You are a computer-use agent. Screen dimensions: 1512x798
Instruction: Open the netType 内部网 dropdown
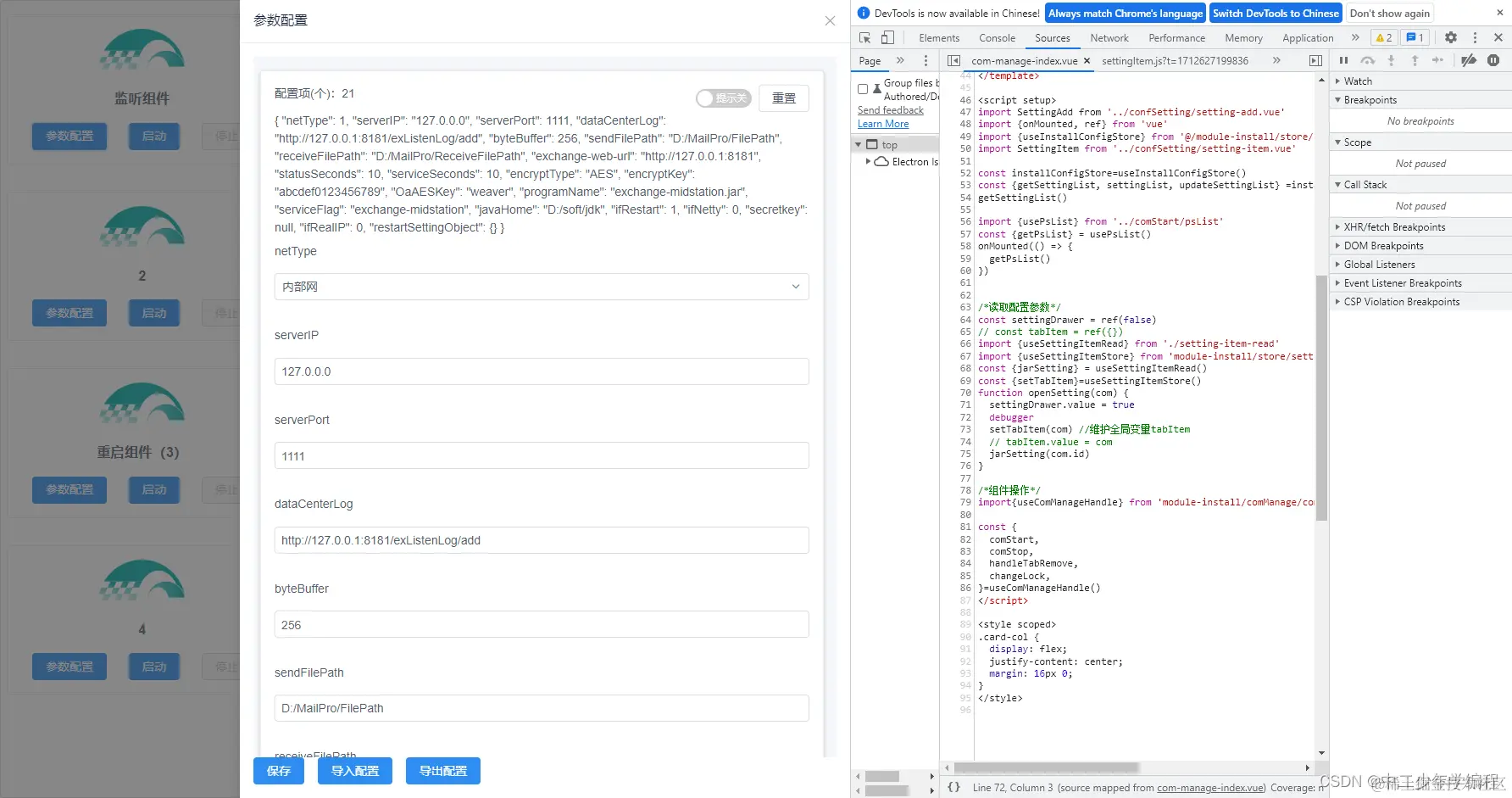click(x=542, y=287)
